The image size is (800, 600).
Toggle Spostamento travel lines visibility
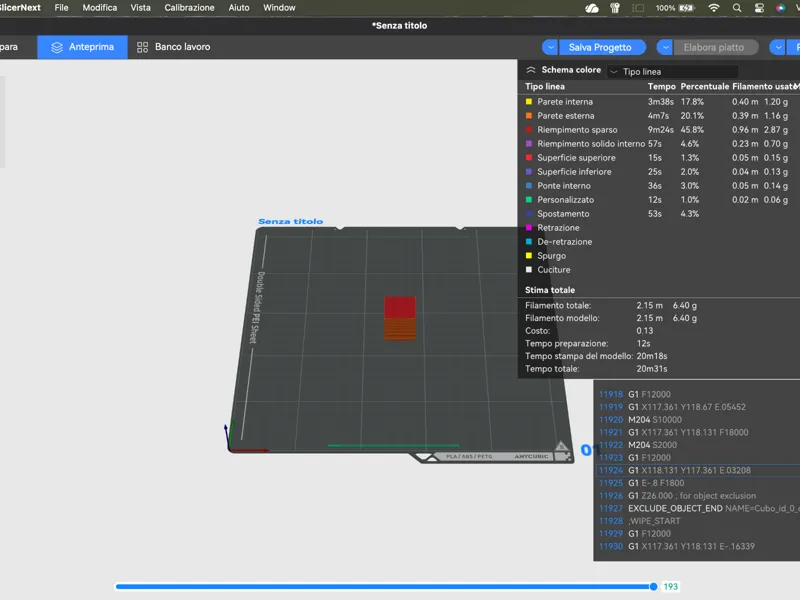[x=557, y=214]
